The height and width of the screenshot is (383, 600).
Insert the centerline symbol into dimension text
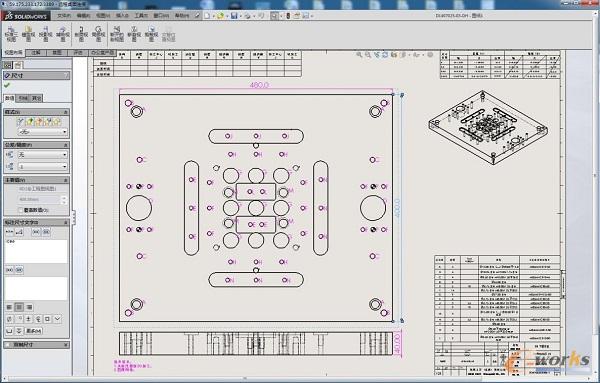click(x=38, y=319)
